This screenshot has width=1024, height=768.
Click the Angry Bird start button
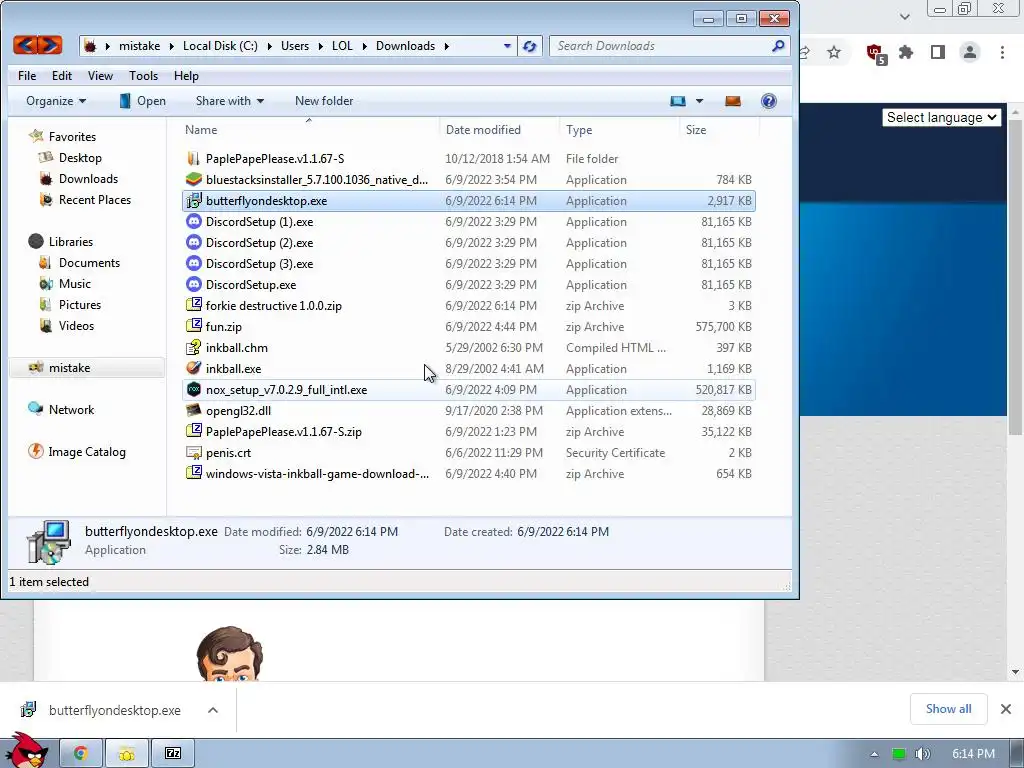(x=26, y=750)
